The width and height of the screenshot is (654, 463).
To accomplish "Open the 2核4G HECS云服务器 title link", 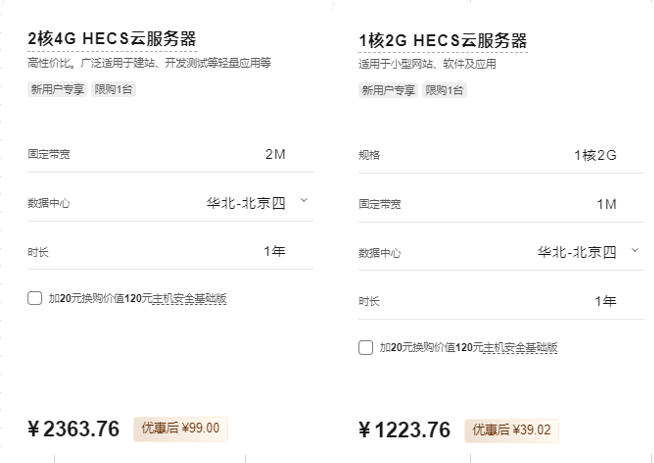I will (x=112, y=38).
